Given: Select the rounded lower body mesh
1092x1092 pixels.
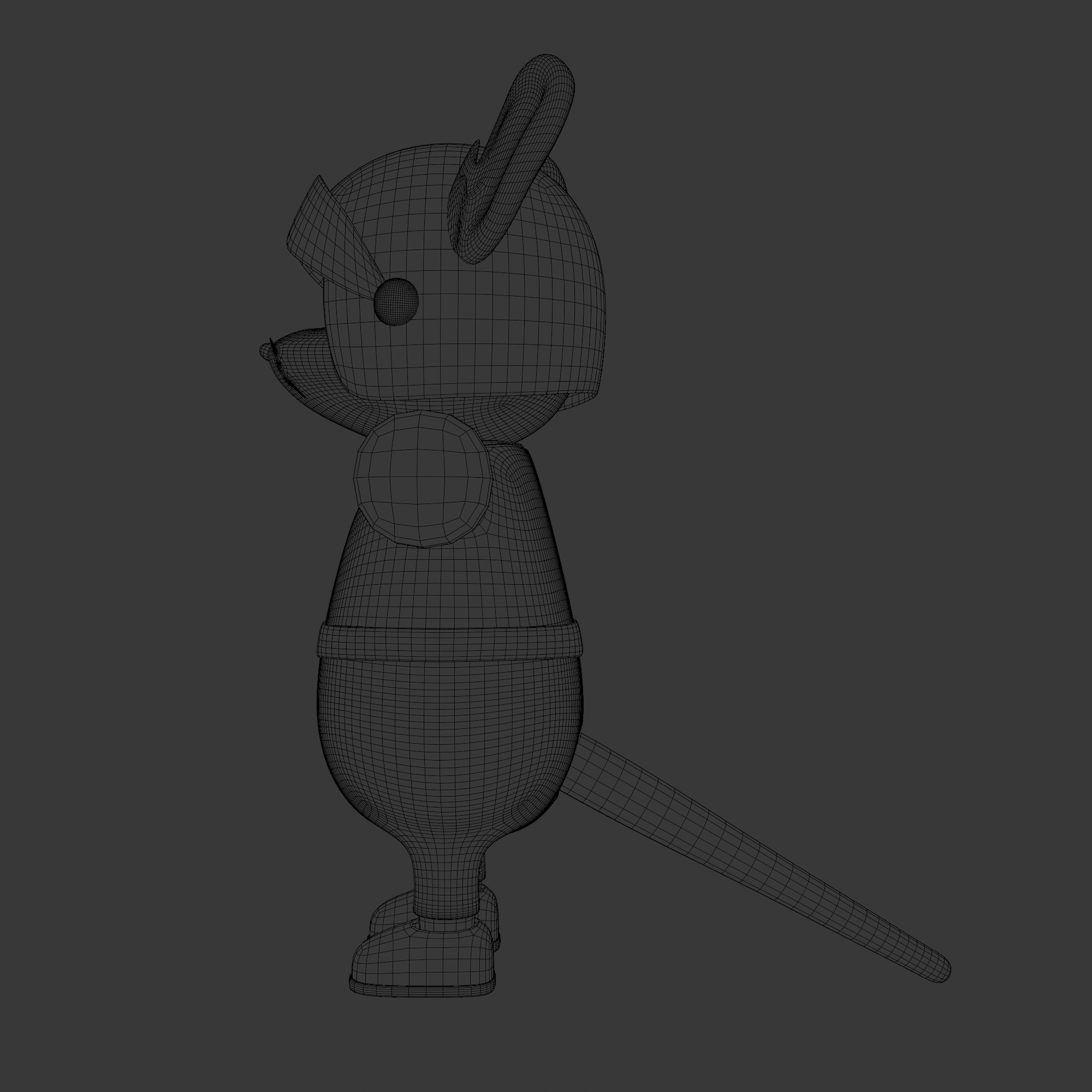Looking at the screenshot, I should pos(449,746).
